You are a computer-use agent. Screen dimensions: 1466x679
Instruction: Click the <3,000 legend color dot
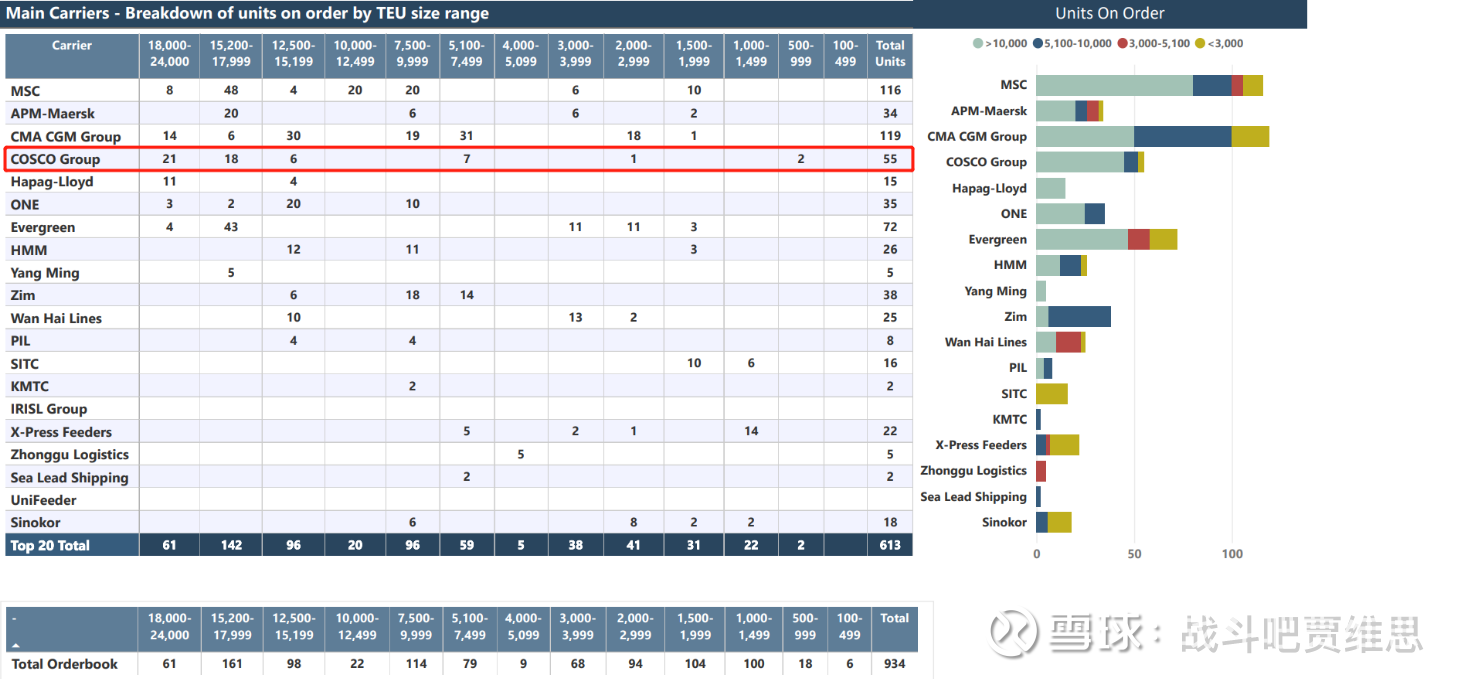[x=1200, y=44]
